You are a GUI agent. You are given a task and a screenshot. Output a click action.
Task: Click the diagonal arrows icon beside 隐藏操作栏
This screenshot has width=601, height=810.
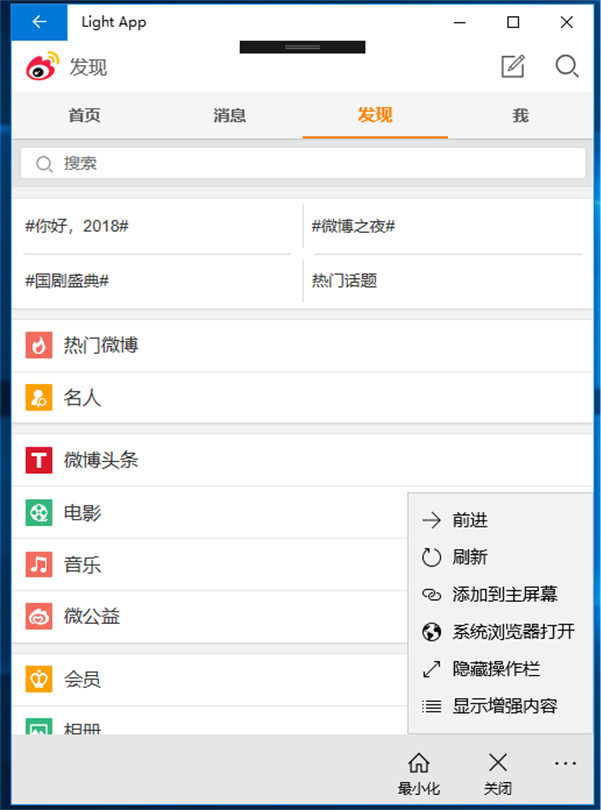point(432,669)
